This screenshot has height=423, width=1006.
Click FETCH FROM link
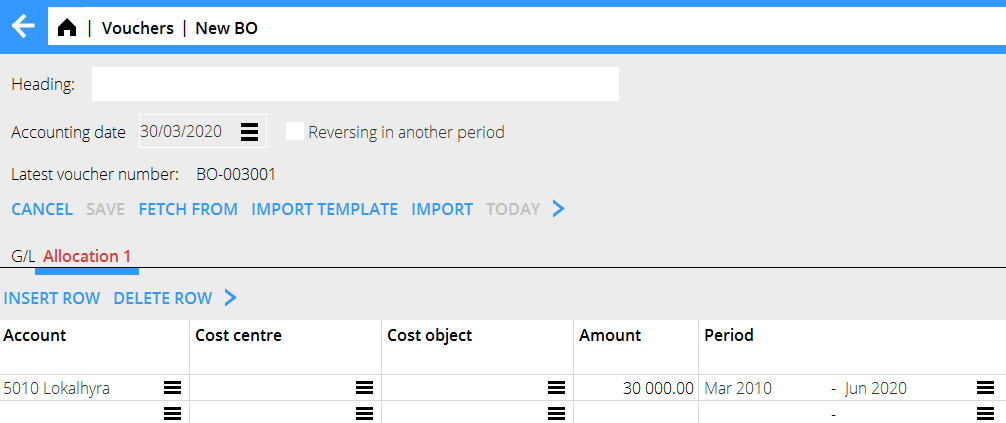coord(188,209)
